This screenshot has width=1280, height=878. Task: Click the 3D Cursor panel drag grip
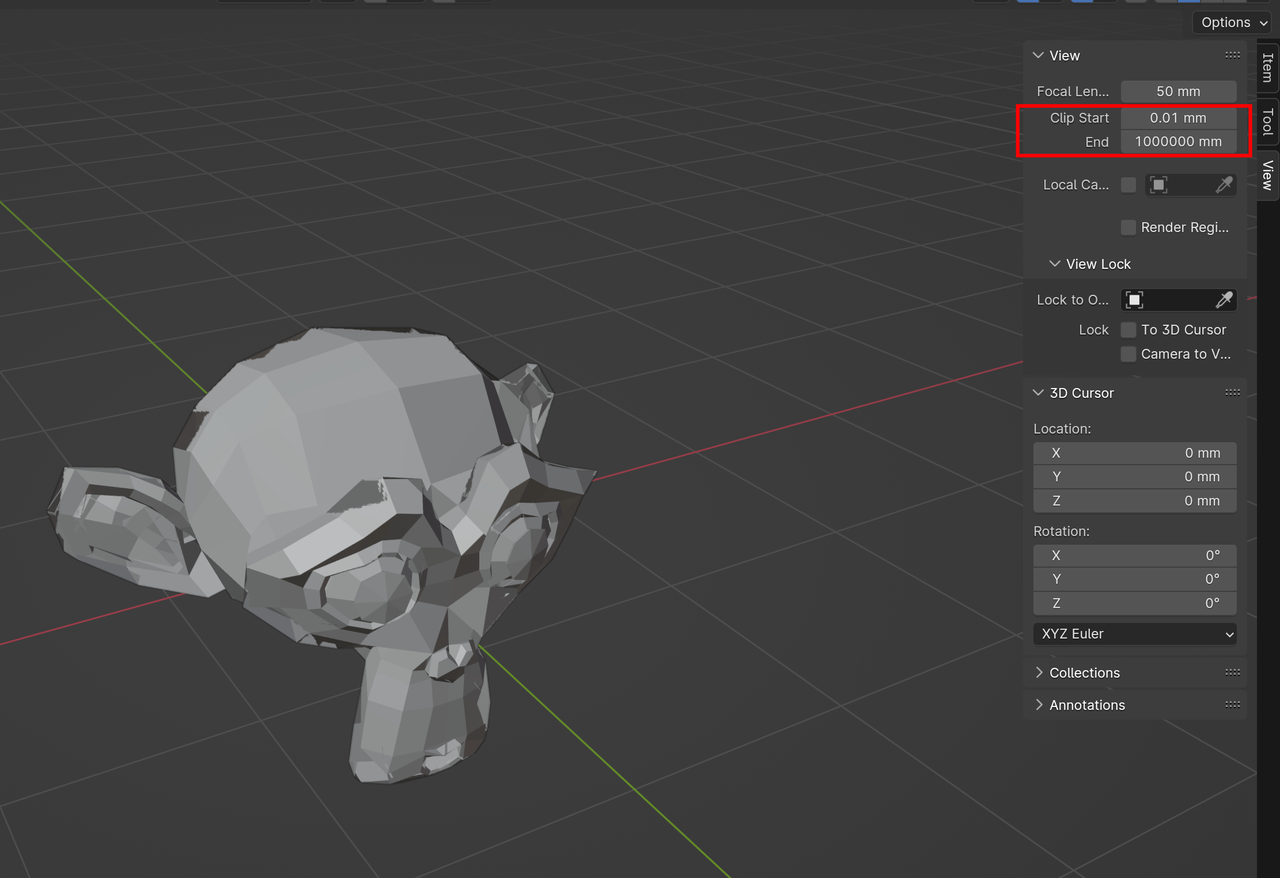point(1232,393)
